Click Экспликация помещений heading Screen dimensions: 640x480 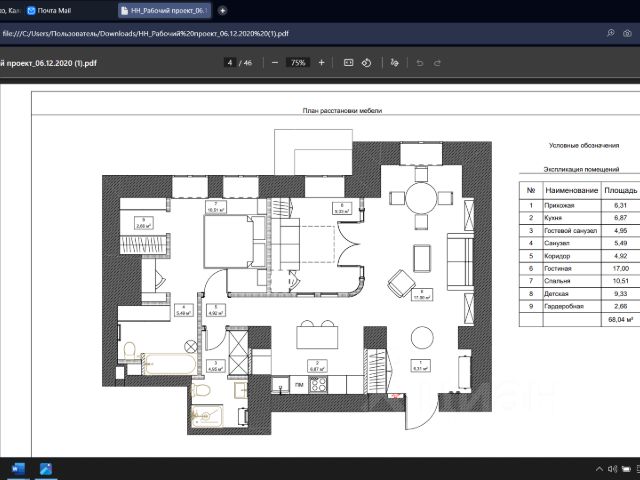tap(581, 169)
